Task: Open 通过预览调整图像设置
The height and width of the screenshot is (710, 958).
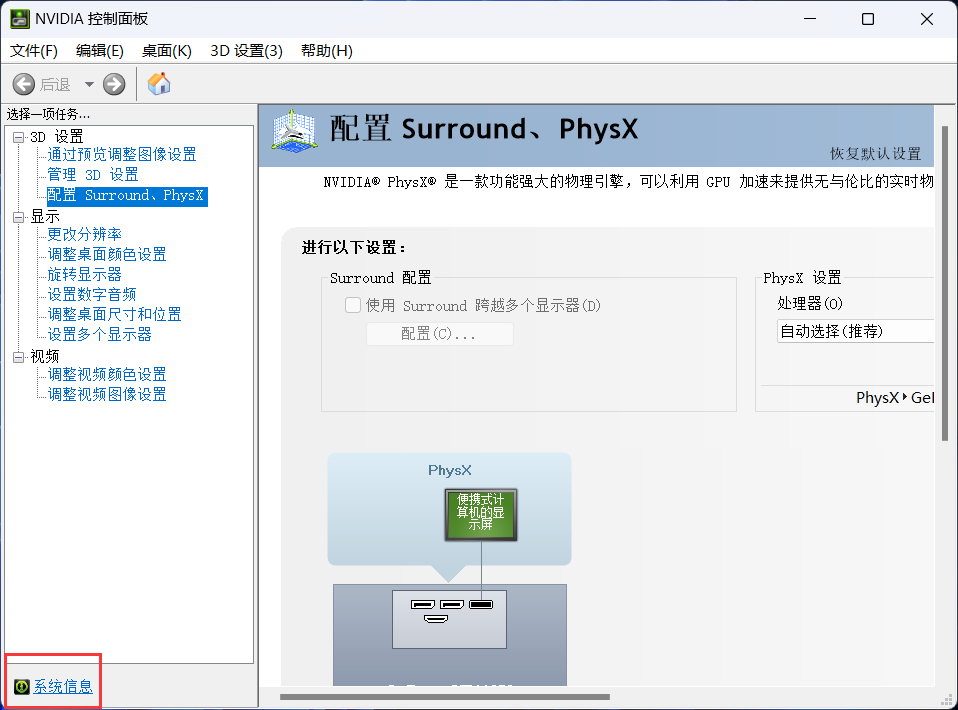Action: (122, 155)
